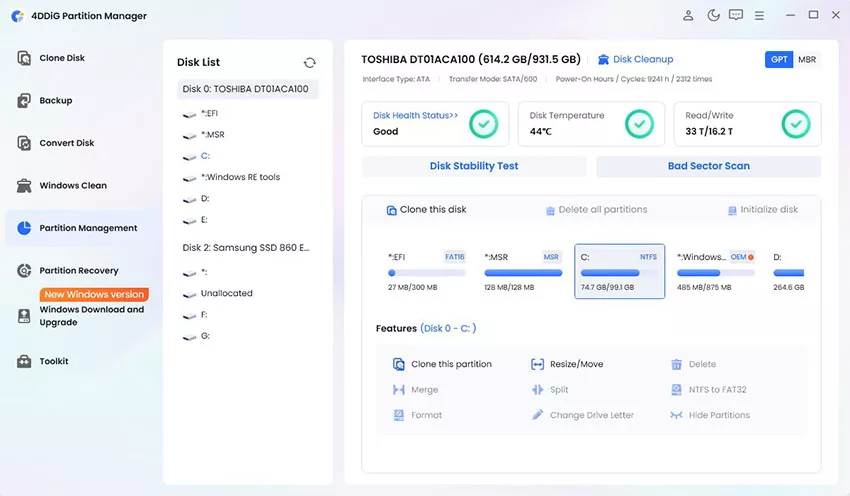Screen dimensions: 850x496
Task: Switch to GPT partition style
Action: click(x=778, y=60)
